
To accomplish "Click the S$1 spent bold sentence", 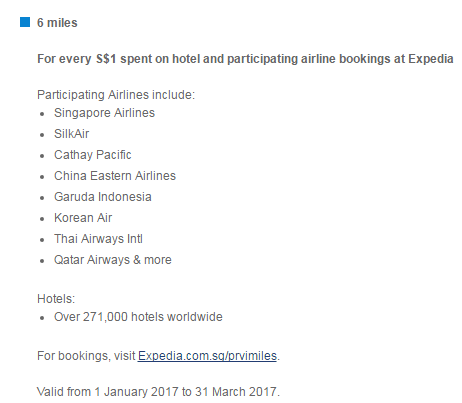I will click(x=245, y=59).
